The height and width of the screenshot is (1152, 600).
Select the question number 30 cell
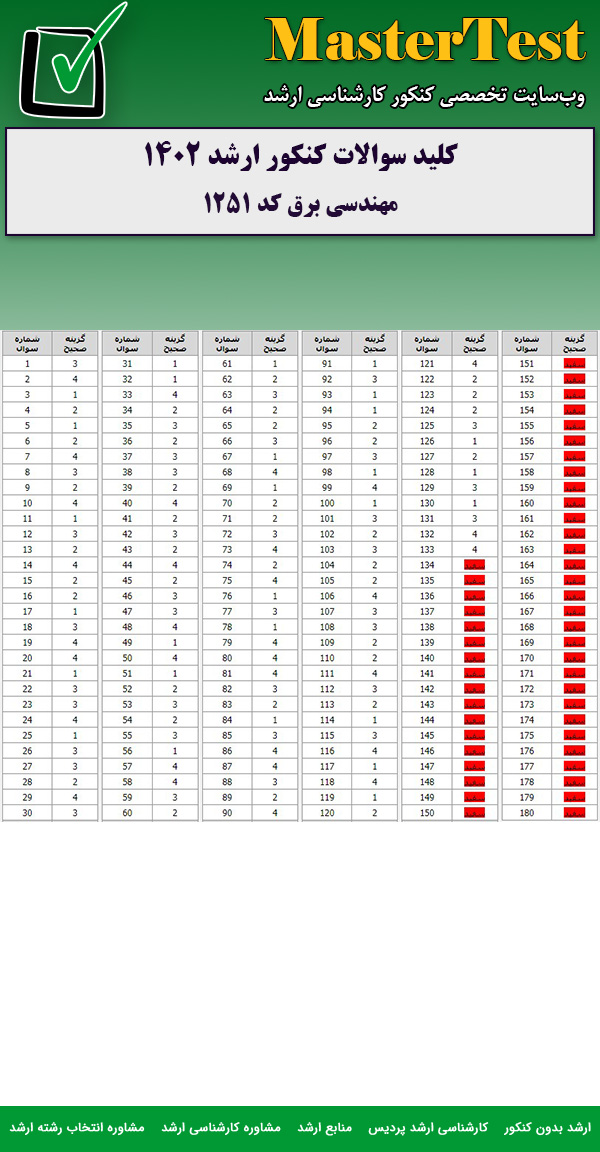pyautogui.click(x=27, y=813)
